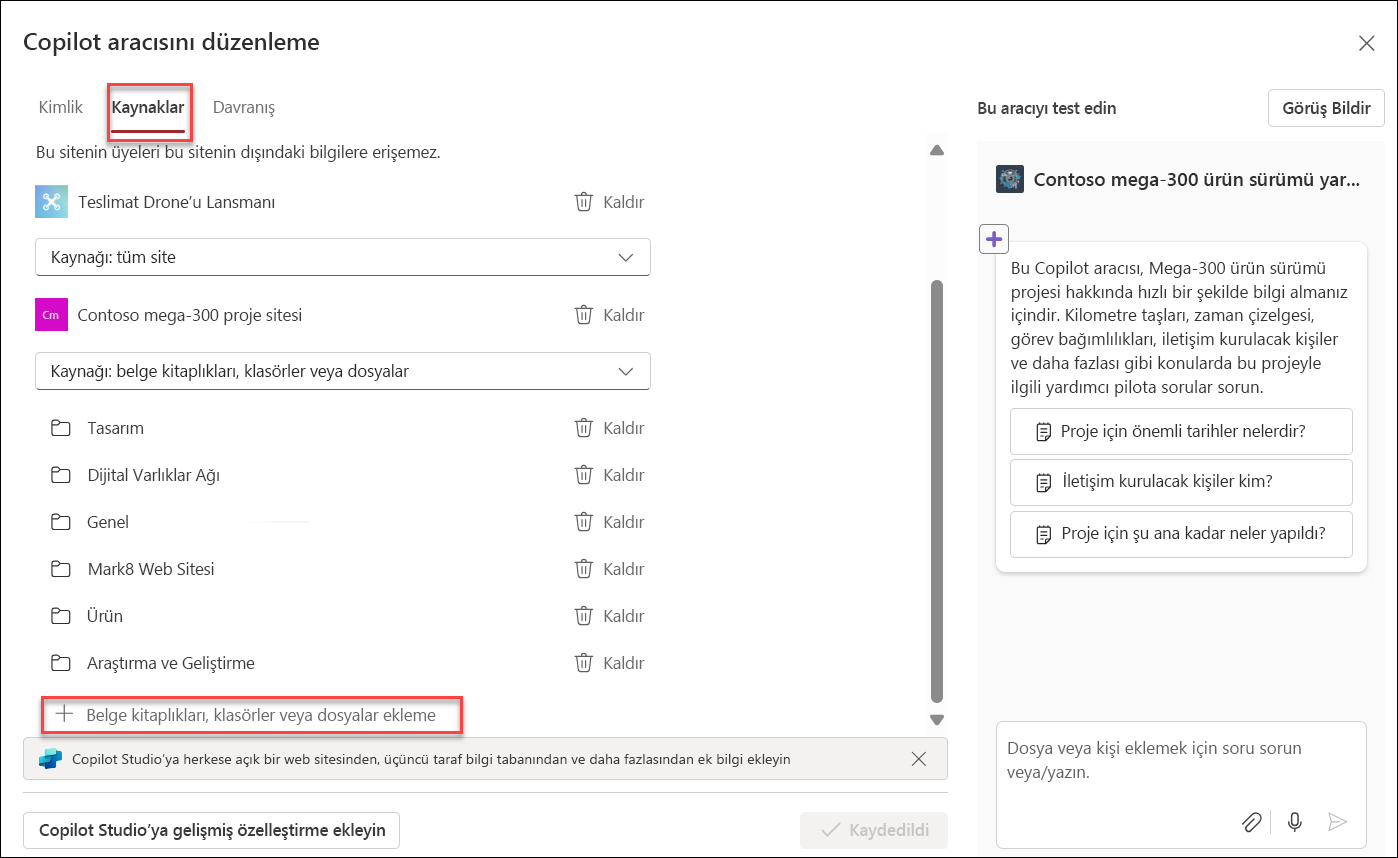Open the Davranış tab
This screenshot has width=1398, height=858.
point(244,107)
